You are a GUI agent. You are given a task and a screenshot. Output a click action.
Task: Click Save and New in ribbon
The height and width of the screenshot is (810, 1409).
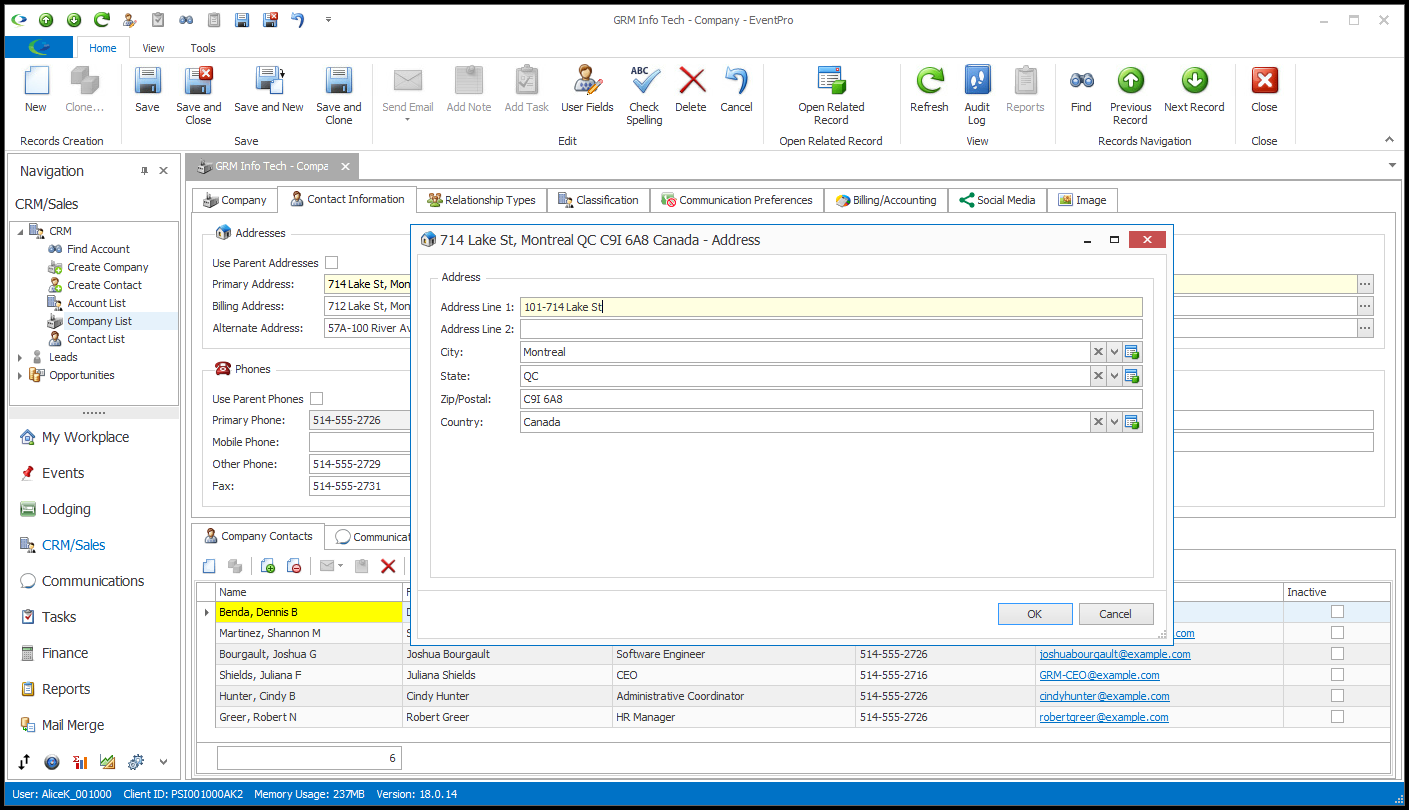pos(269,90)
